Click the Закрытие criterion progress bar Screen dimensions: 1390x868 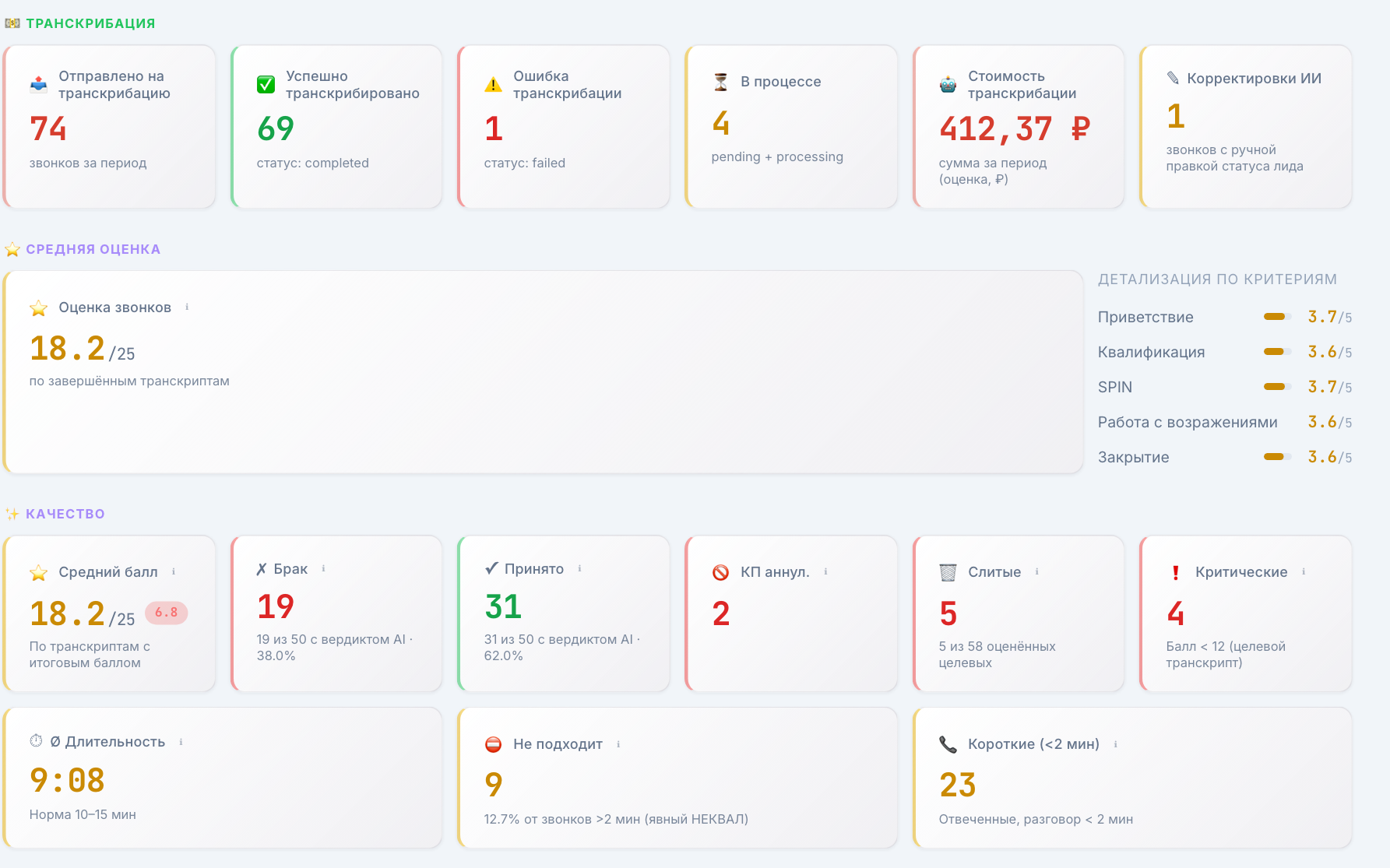coord(1277,457)
